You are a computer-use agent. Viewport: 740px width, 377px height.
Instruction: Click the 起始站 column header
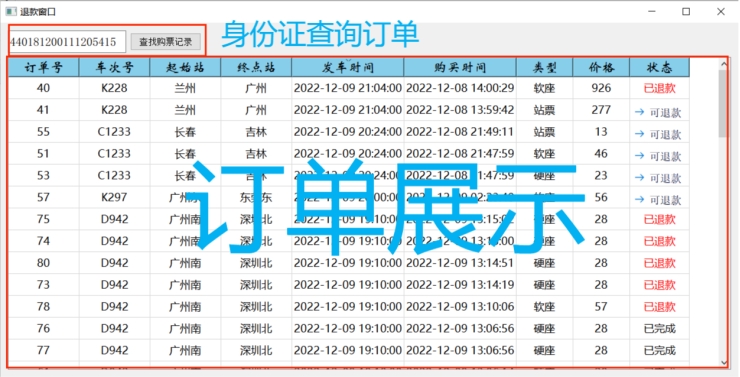pyautogui.click(x=185, y=67)
